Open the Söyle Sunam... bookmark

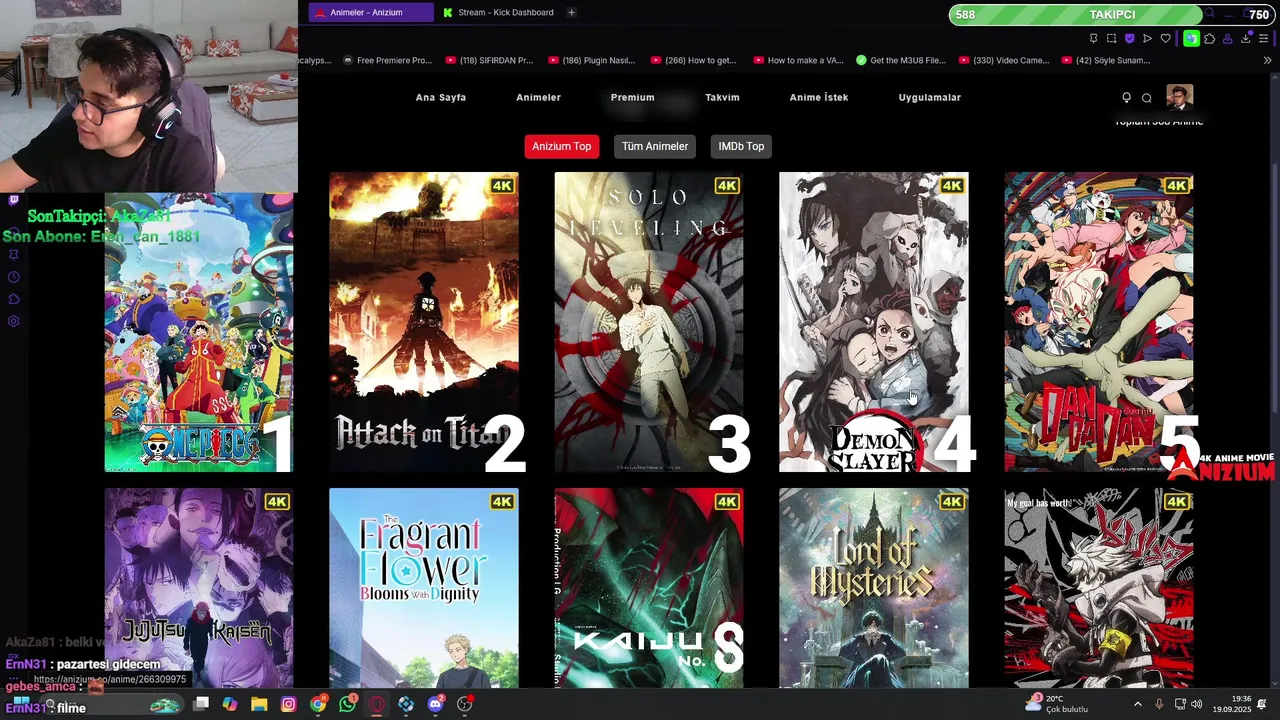tap(1106, 60)
